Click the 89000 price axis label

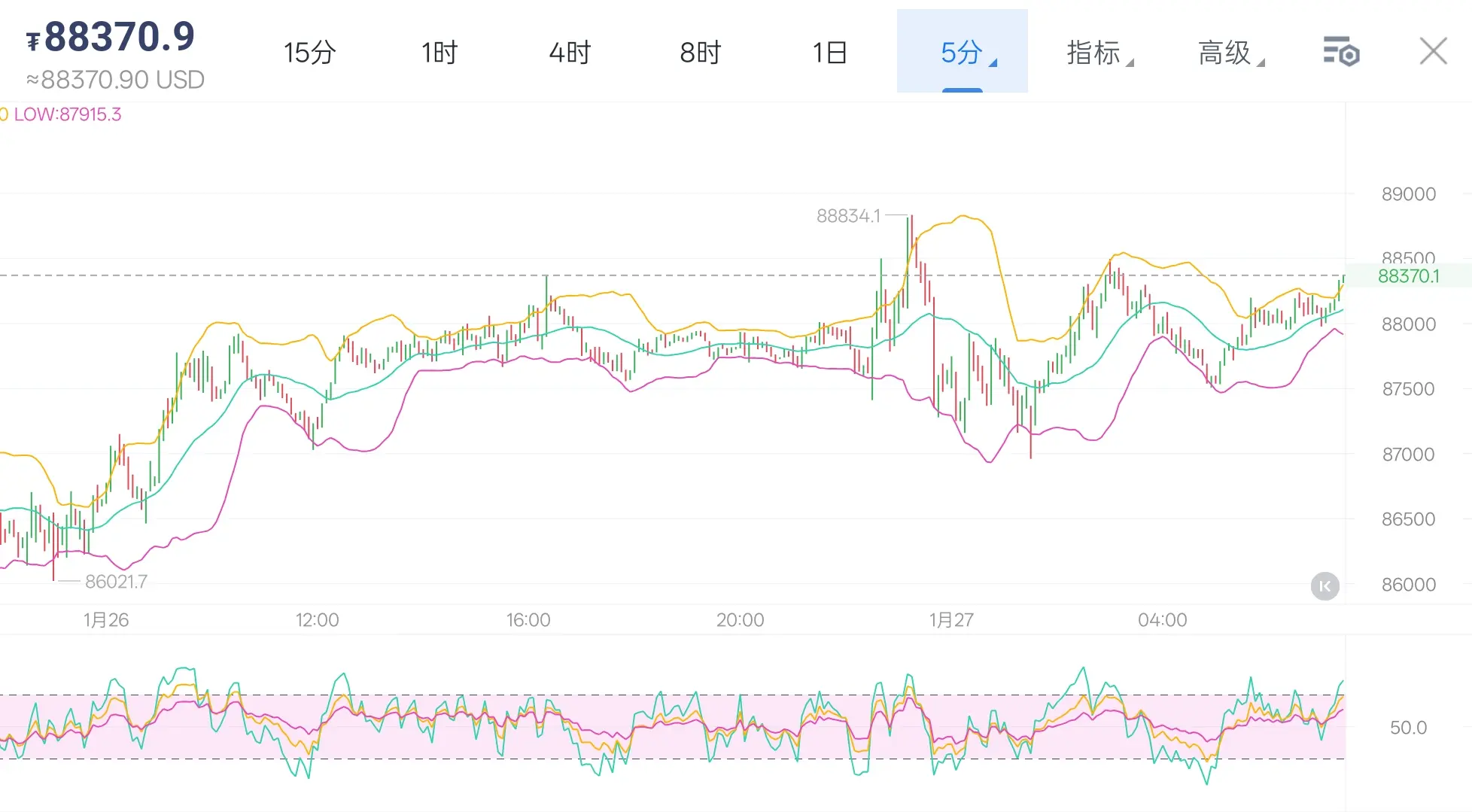(x=1408, y=194)
